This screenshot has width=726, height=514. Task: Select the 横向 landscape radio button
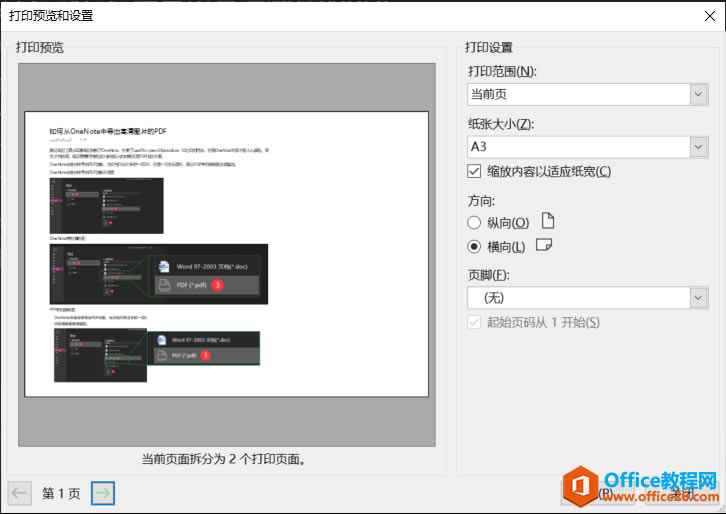point(474,246)
